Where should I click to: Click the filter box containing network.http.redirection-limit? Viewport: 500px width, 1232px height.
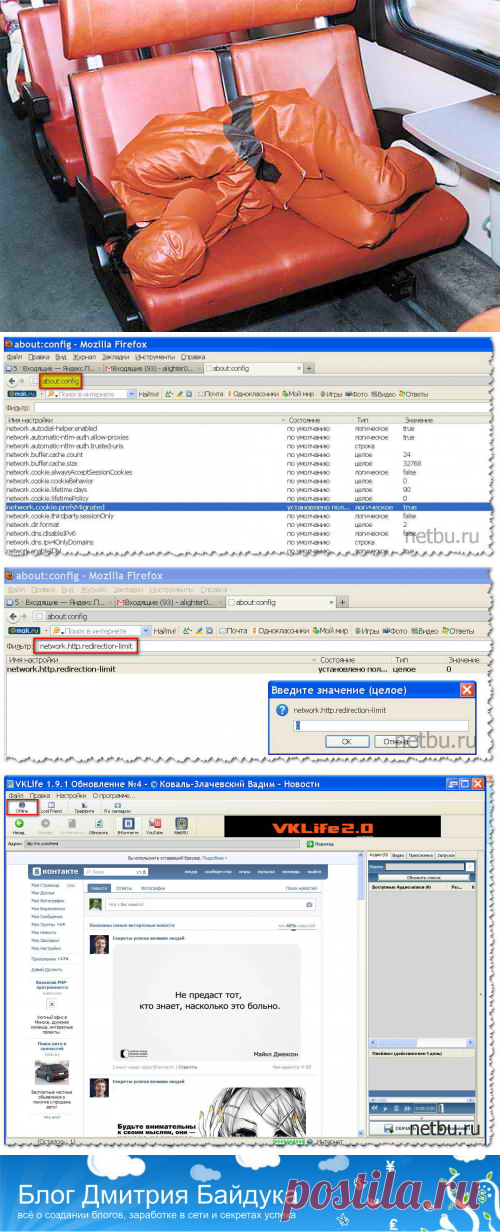[87, 648]
